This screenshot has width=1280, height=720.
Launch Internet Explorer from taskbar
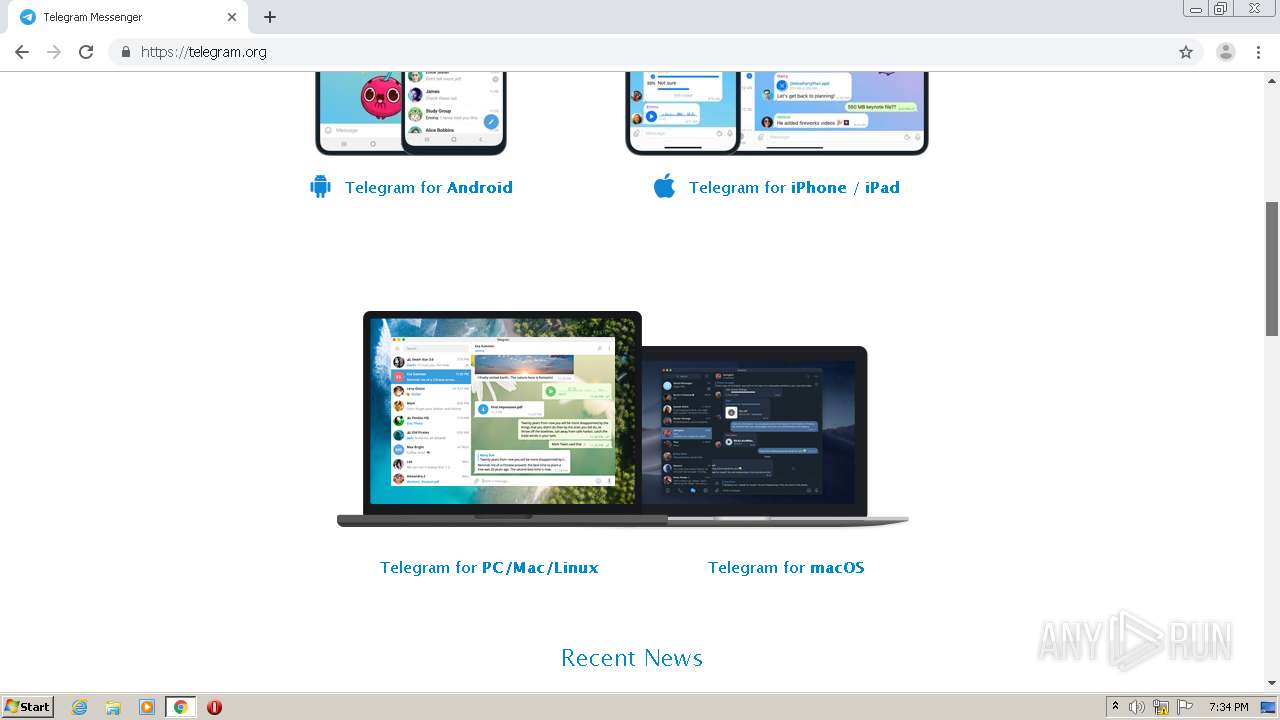coord(79,707)
